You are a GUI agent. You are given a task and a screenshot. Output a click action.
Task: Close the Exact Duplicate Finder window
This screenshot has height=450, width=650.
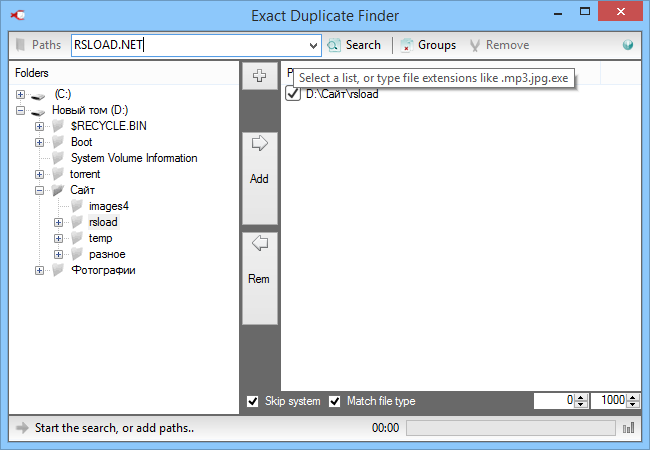coord(621,12)
